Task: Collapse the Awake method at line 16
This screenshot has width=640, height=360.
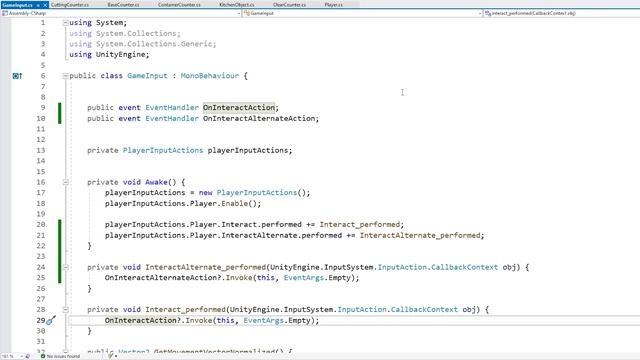Action: pos(65,182)
